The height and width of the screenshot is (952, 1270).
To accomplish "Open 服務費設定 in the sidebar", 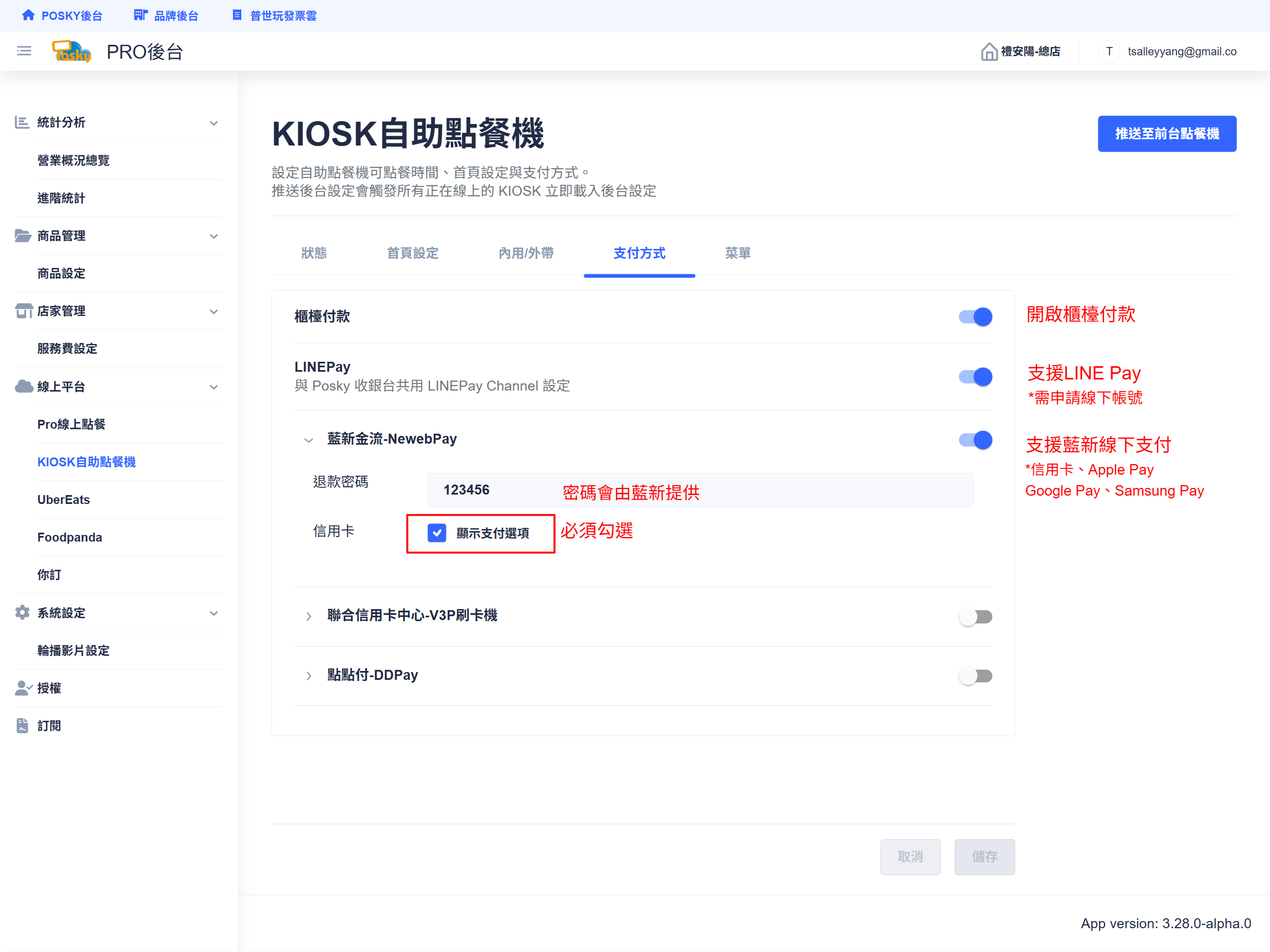I will coord(67,348).
